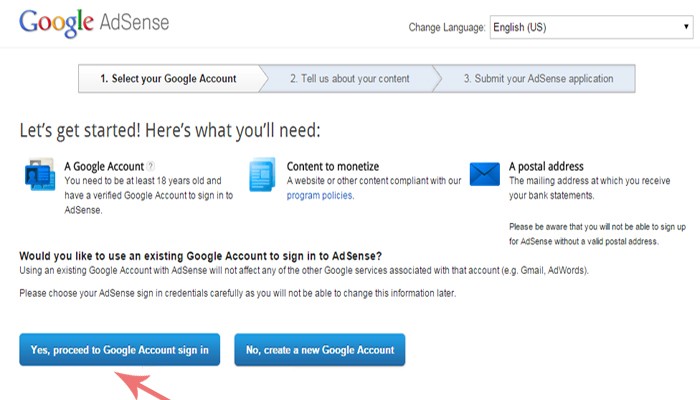Click the A Google Account heading

tap(104, 166)
